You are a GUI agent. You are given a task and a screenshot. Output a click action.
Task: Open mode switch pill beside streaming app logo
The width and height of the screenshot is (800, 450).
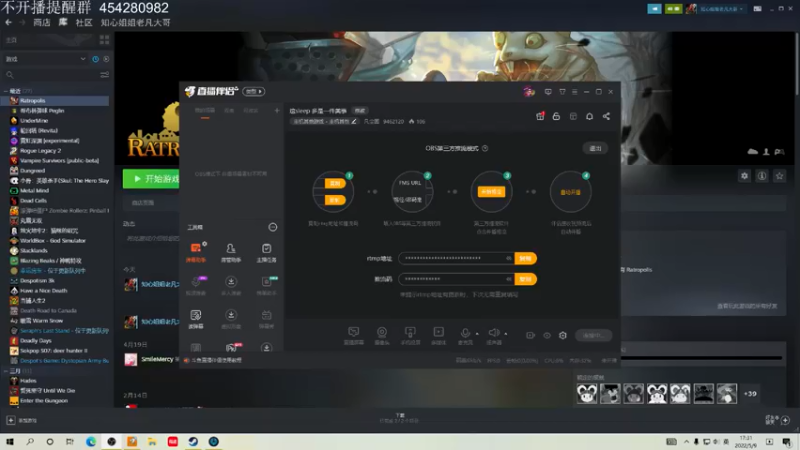254,92
